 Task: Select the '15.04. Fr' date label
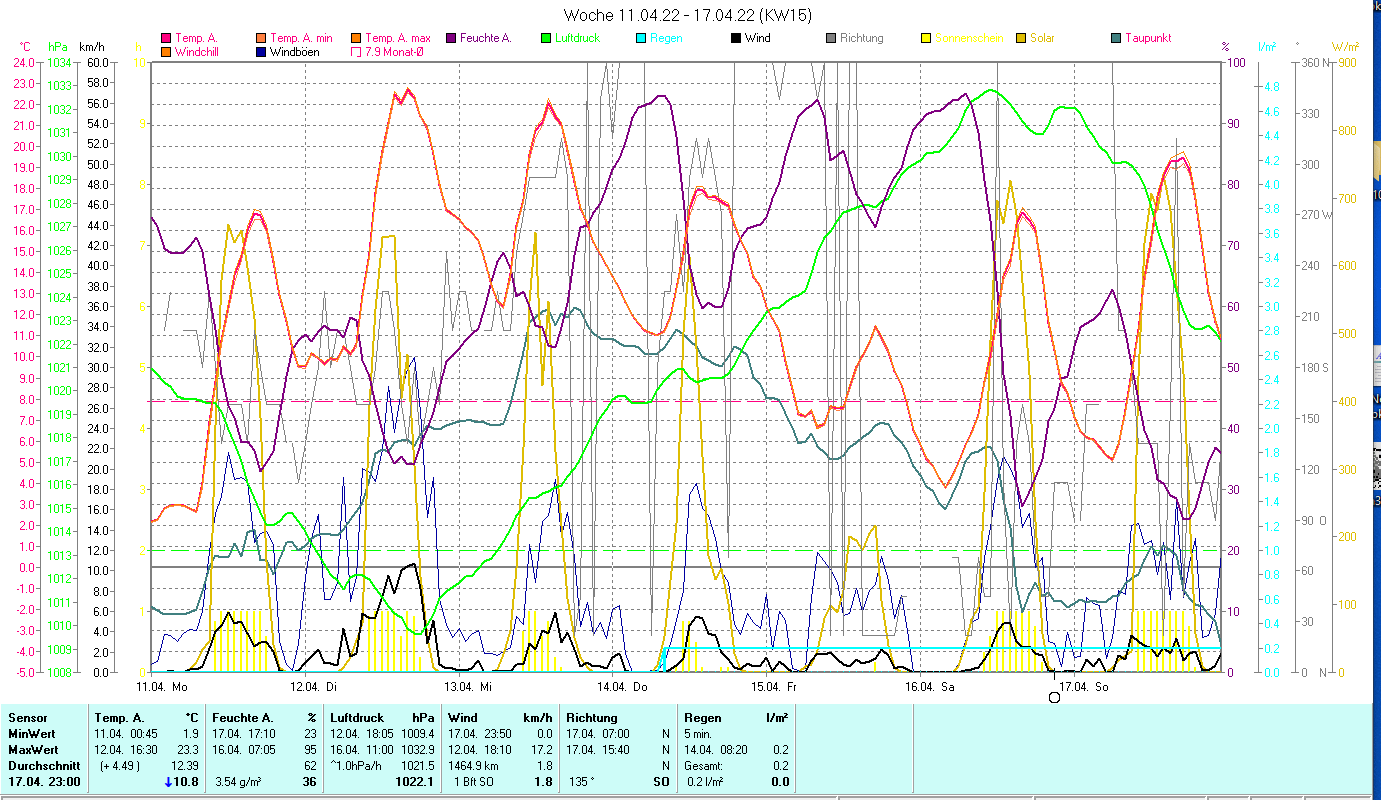point(774,687)
